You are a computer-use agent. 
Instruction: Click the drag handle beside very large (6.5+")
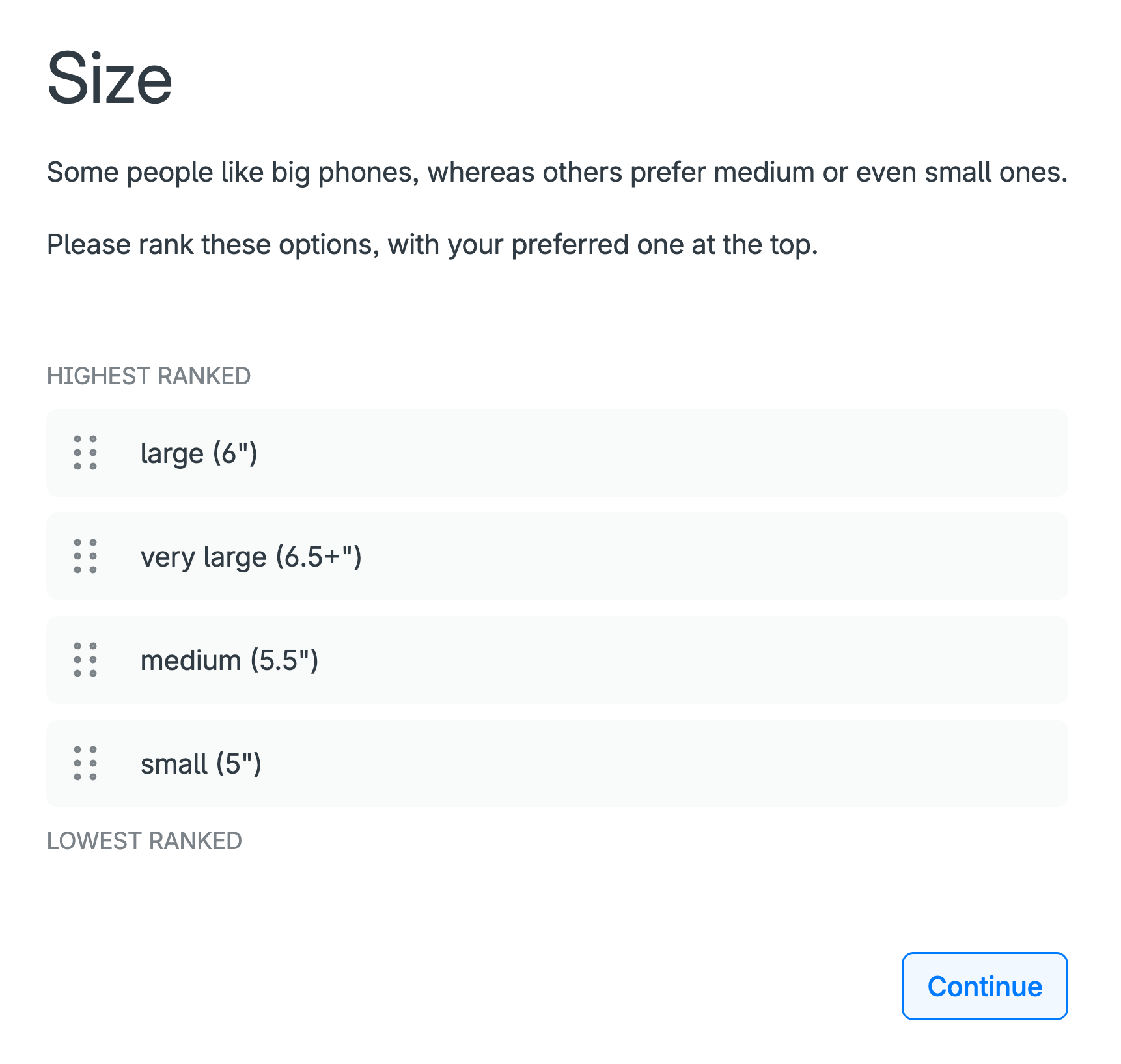85,556
